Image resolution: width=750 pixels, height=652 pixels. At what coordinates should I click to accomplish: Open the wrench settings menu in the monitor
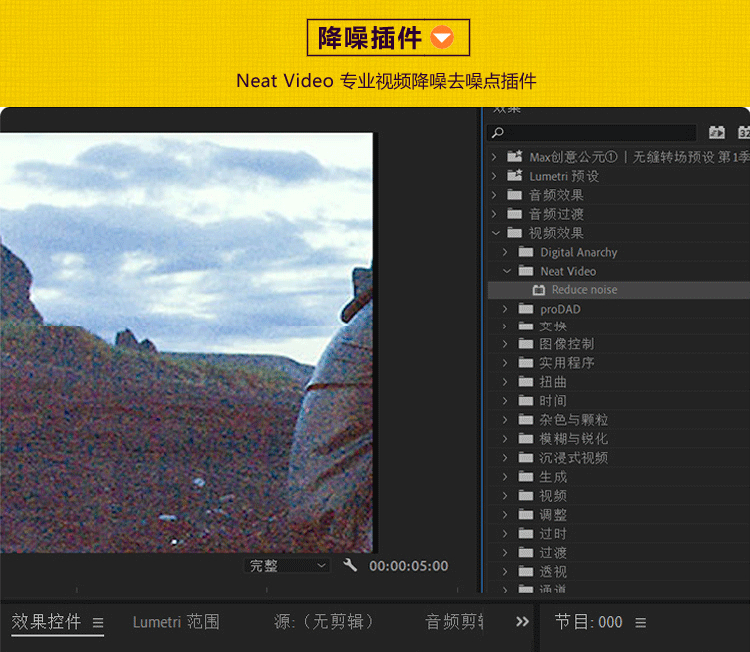click(350, 565)
